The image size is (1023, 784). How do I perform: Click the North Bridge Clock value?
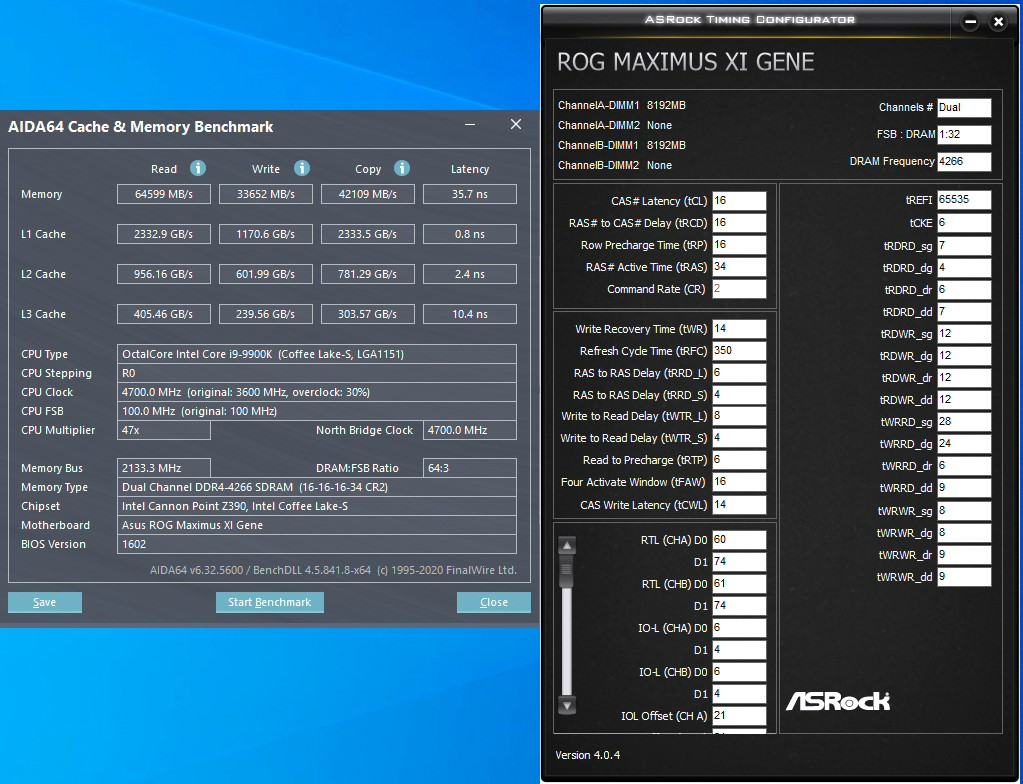point(470,430)
